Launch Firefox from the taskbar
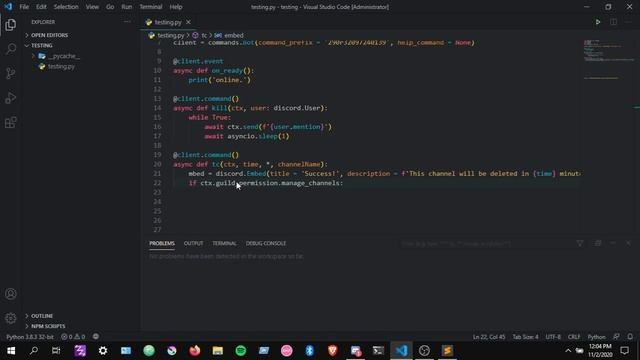This screenshot has width=640, height=360. coord(195,351)
